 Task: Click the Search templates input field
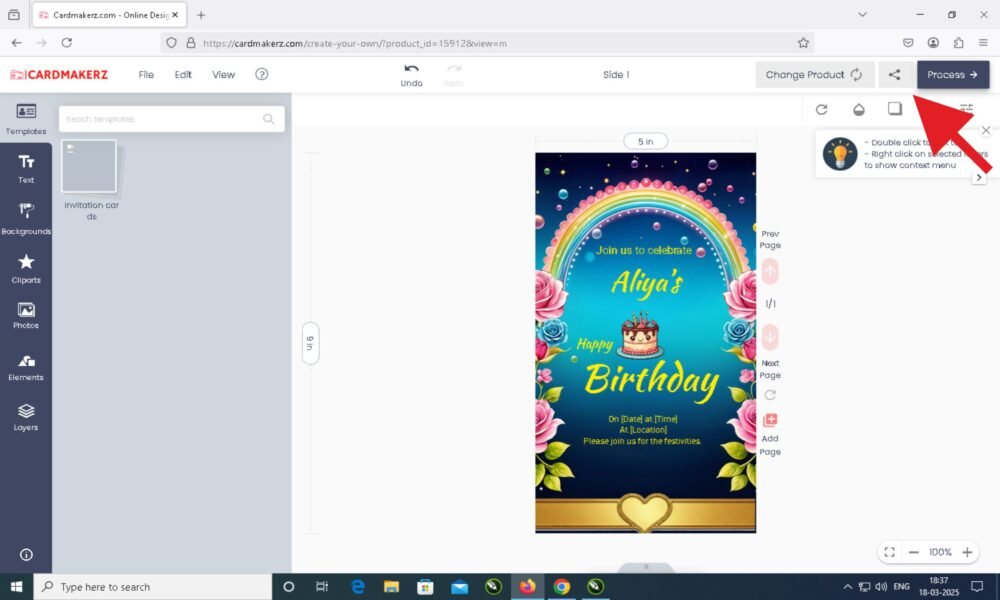point(160,119)
